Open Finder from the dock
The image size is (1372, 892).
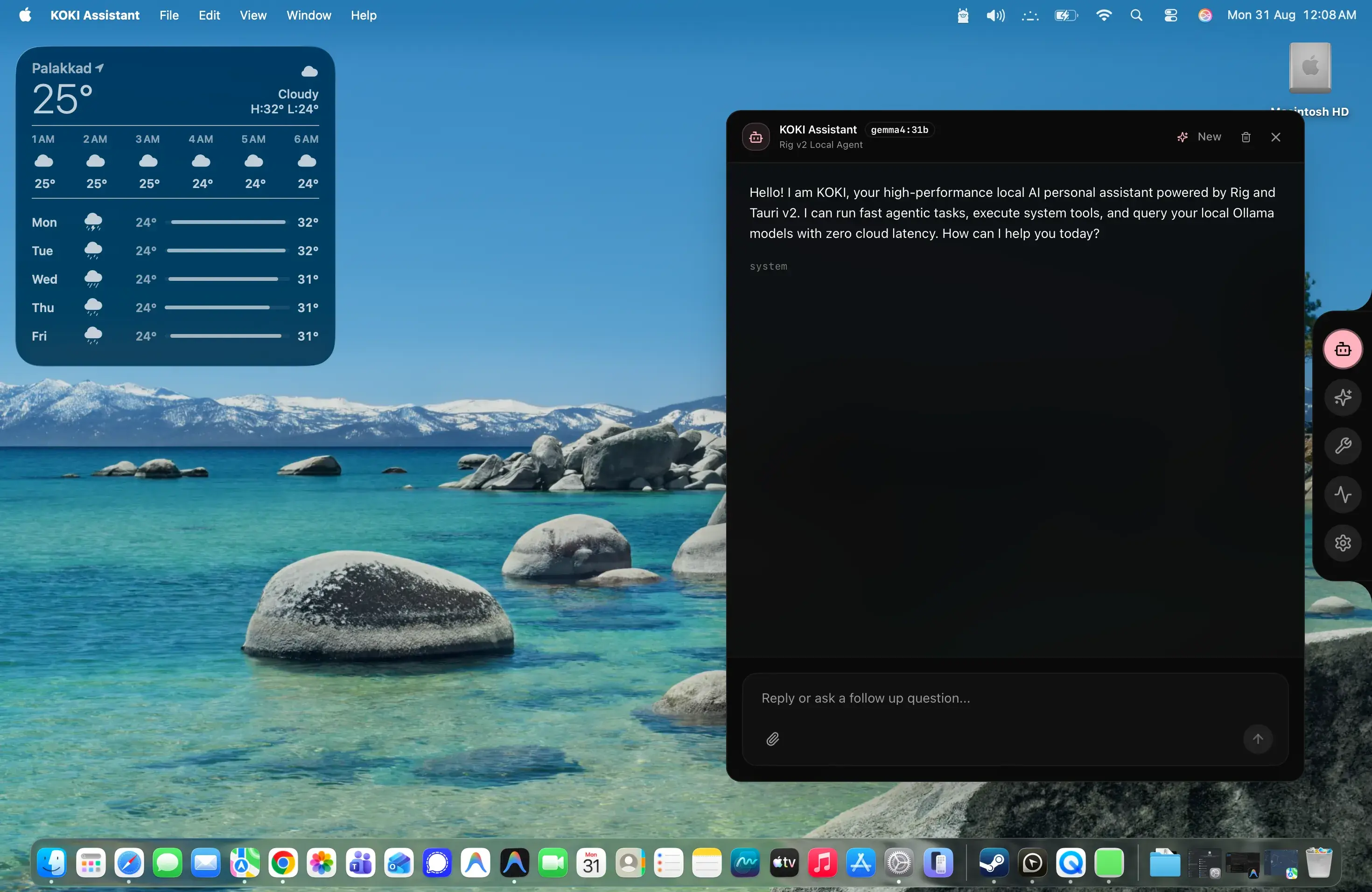pyautogui.click(x=52, y=863)
